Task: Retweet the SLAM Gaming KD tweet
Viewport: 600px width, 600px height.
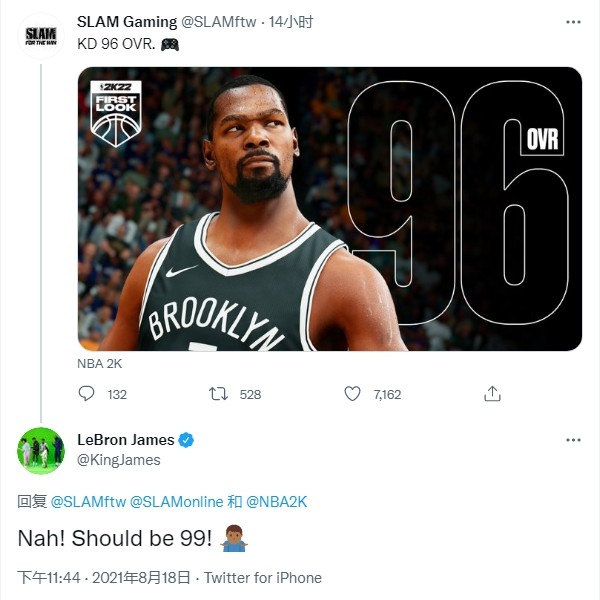Action: [x=218, y=394]
